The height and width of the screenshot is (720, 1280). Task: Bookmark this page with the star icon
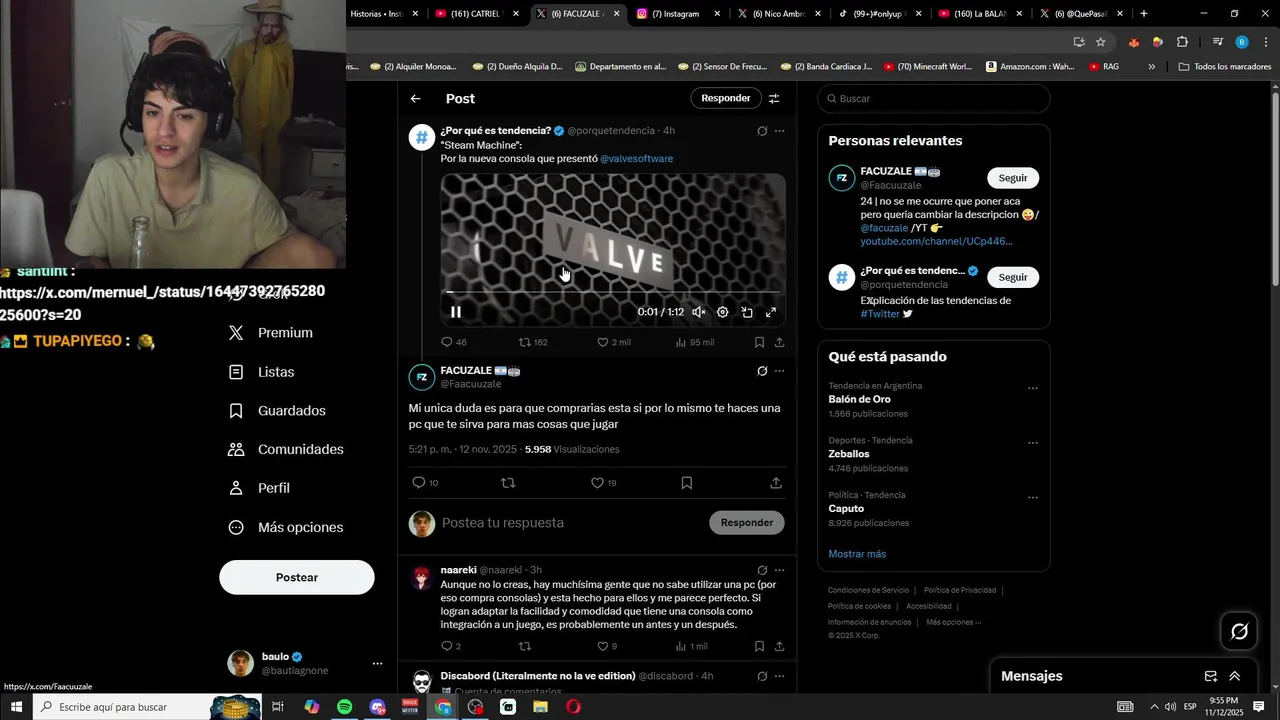pyautogui.click(x=1101, y=42)
